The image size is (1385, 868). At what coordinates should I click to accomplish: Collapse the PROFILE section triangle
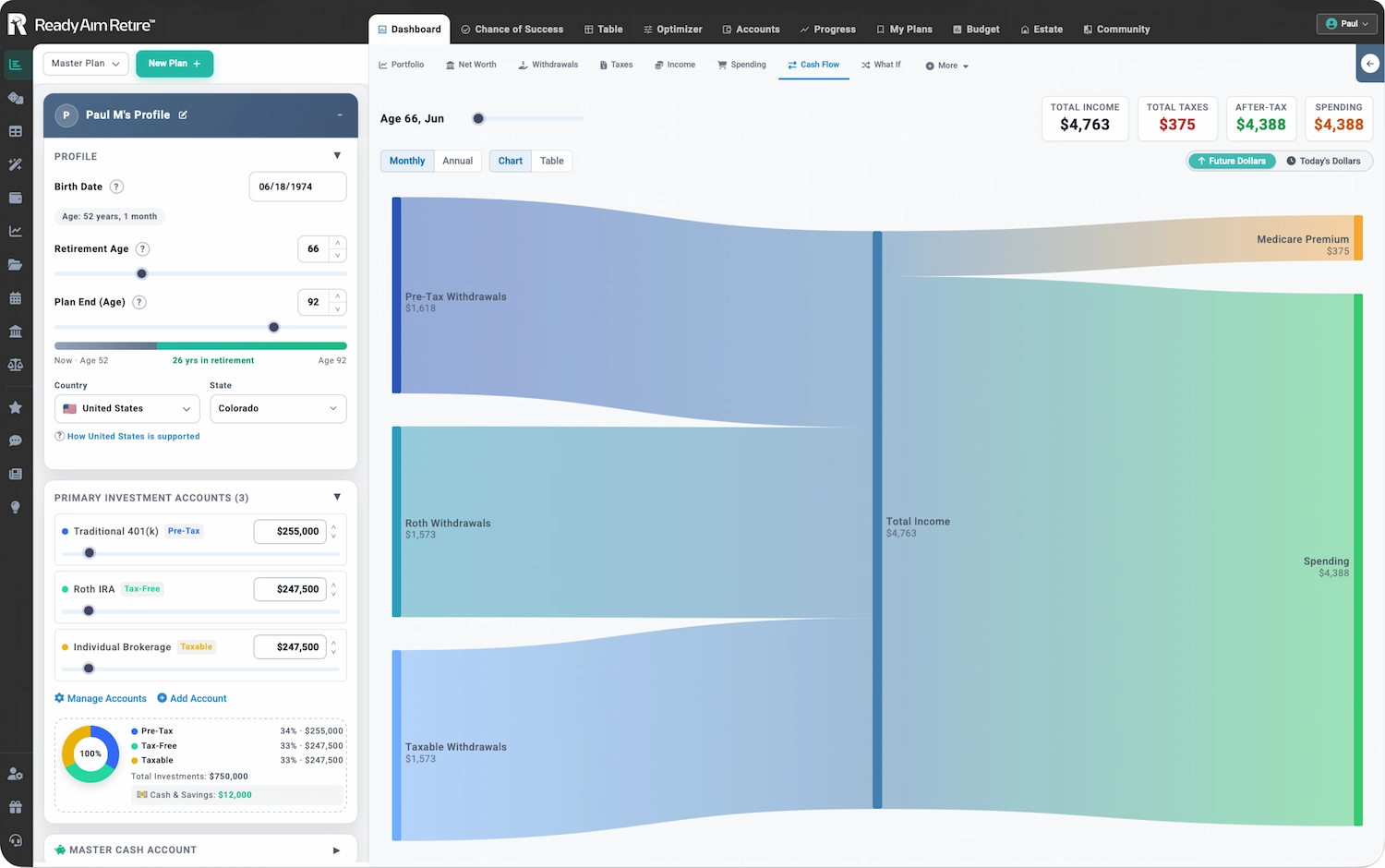(x=337, y=156)
